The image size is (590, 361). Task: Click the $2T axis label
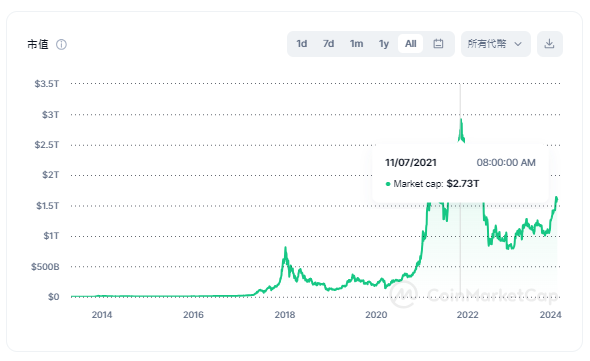[x=50, y=175]
